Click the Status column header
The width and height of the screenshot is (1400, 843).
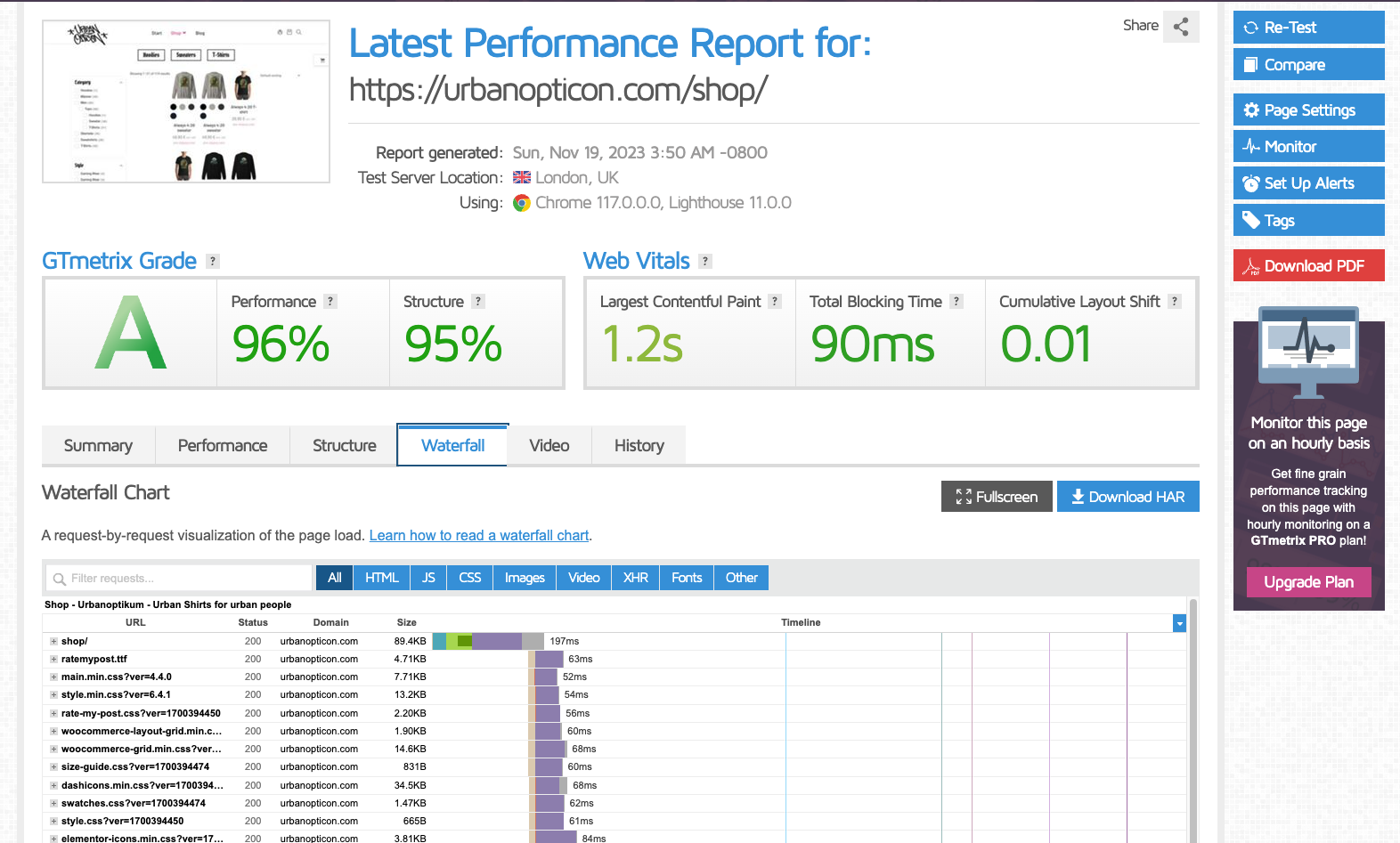[253, 622]
